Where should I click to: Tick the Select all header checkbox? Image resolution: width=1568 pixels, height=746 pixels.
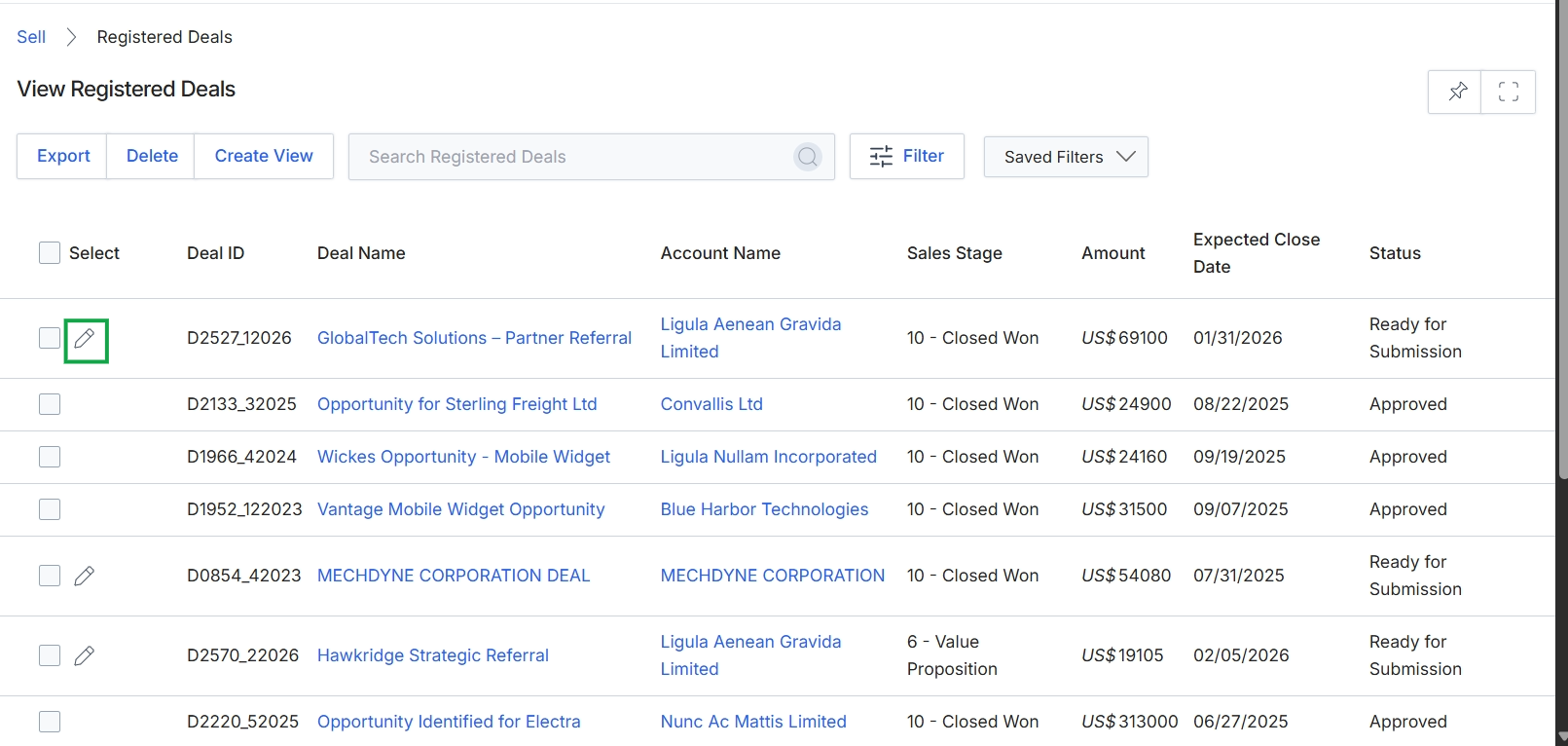50,253
